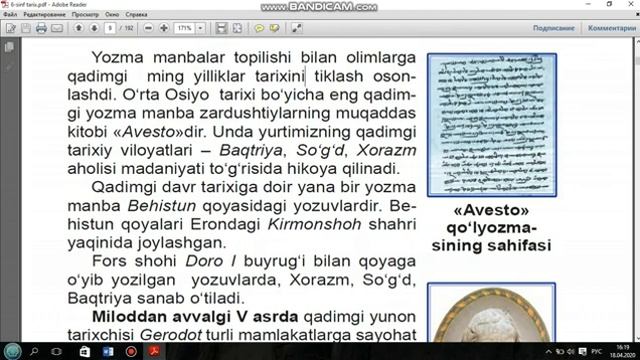This screenshot has width=640, height=360.
Task: Click the word «Avesto» in image caption
Action: [491, 210]
